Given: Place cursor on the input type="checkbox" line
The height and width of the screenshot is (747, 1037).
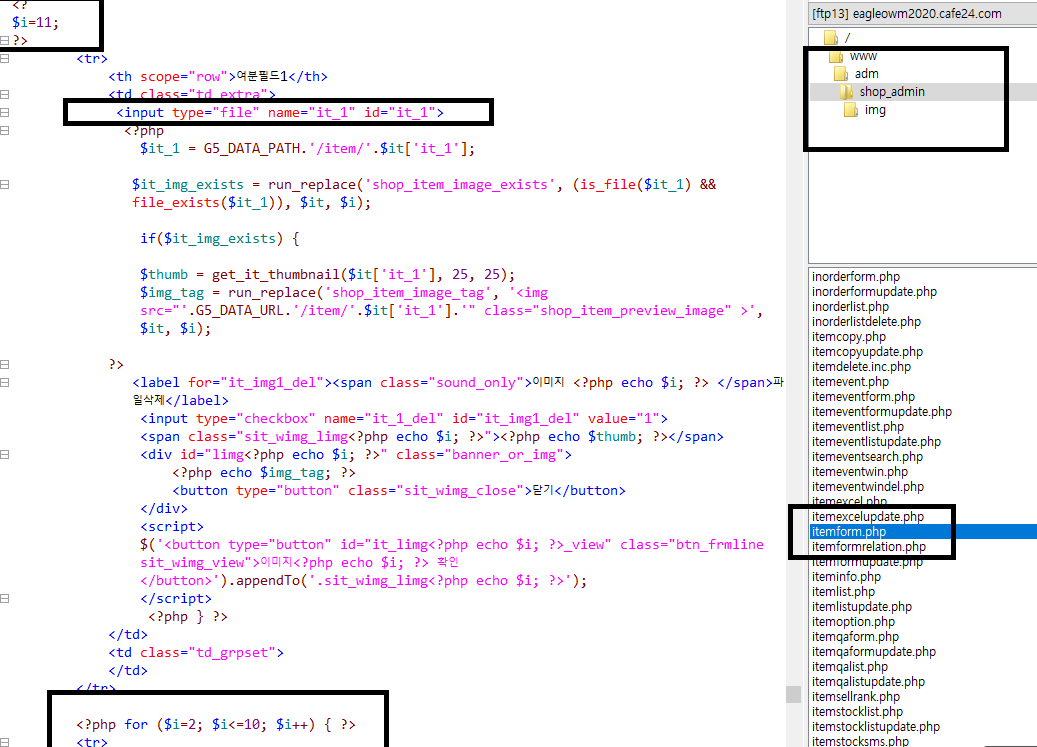Looking at the screenshot, I should [x=403, y=418].
